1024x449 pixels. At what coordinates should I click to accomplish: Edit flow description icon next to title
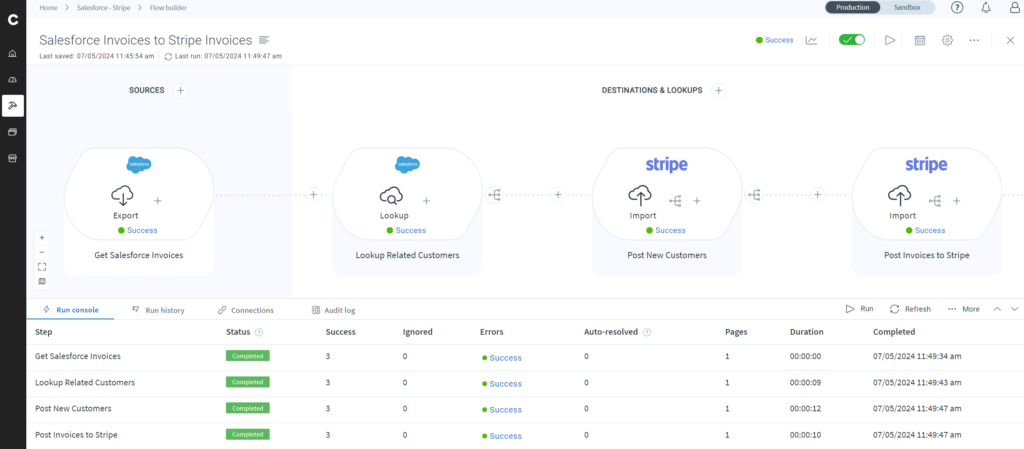(x=264, y=40)
